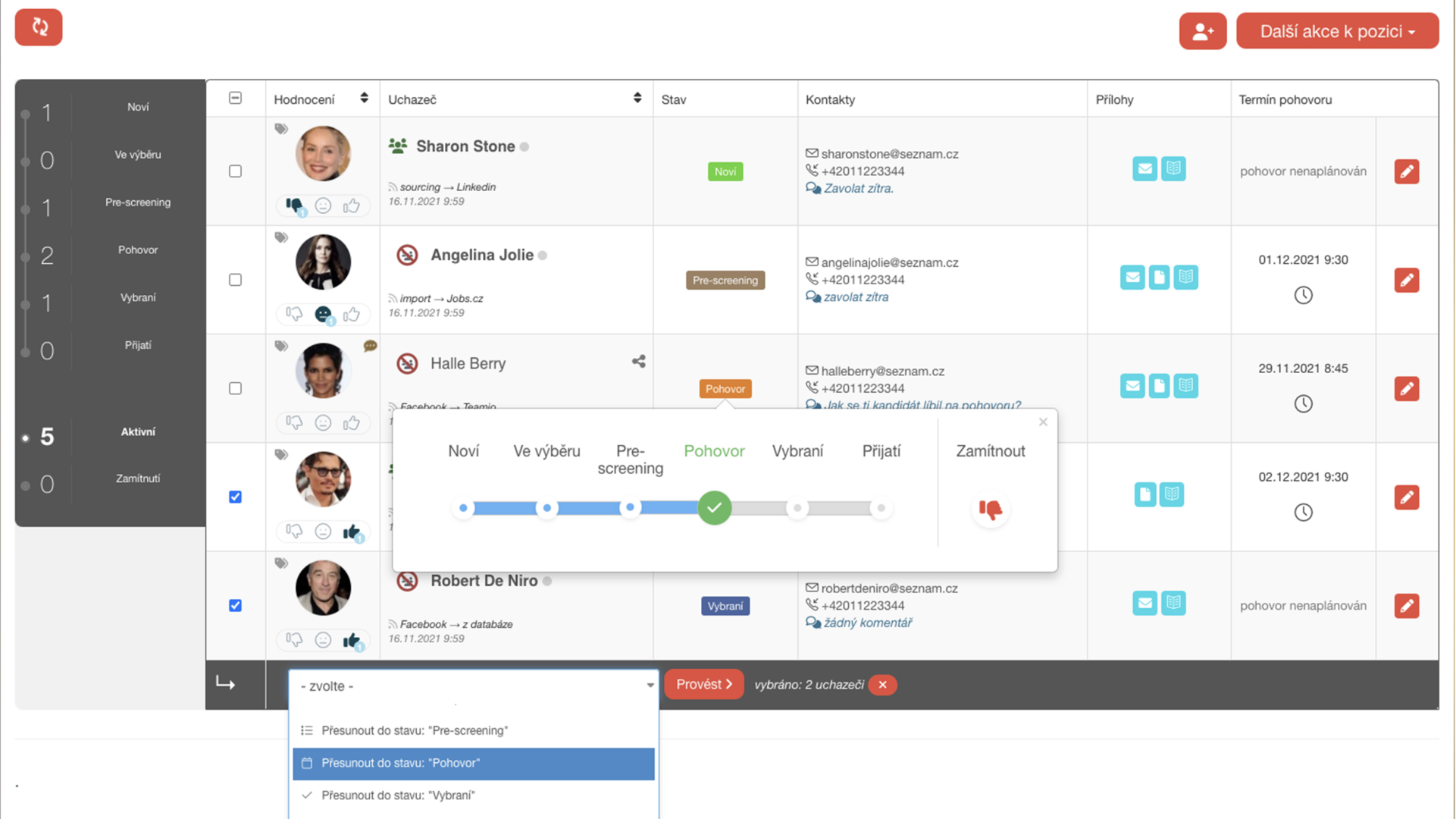The image size is (1456, 819).
Task: Click the thumbs-down icon for Angelina Jolie
Action: coord(294,314)
